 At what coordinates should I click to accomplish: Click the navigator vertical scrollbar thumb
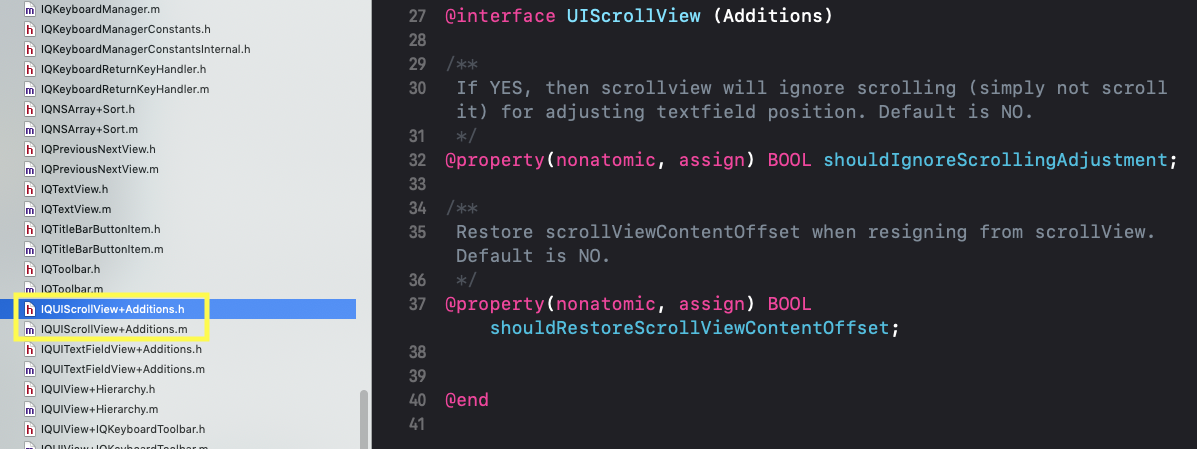(x=363, y=419)
